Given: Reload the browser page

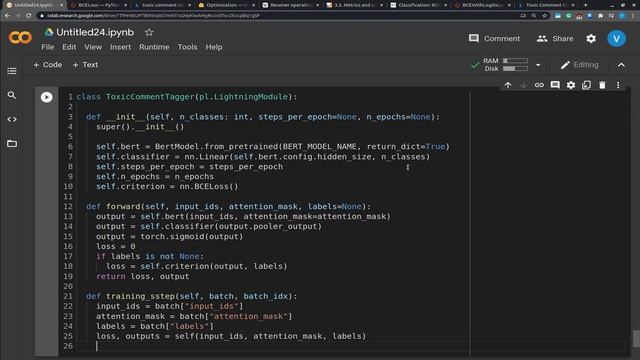Looking at the screenshot, I should [x=28, y=16].
